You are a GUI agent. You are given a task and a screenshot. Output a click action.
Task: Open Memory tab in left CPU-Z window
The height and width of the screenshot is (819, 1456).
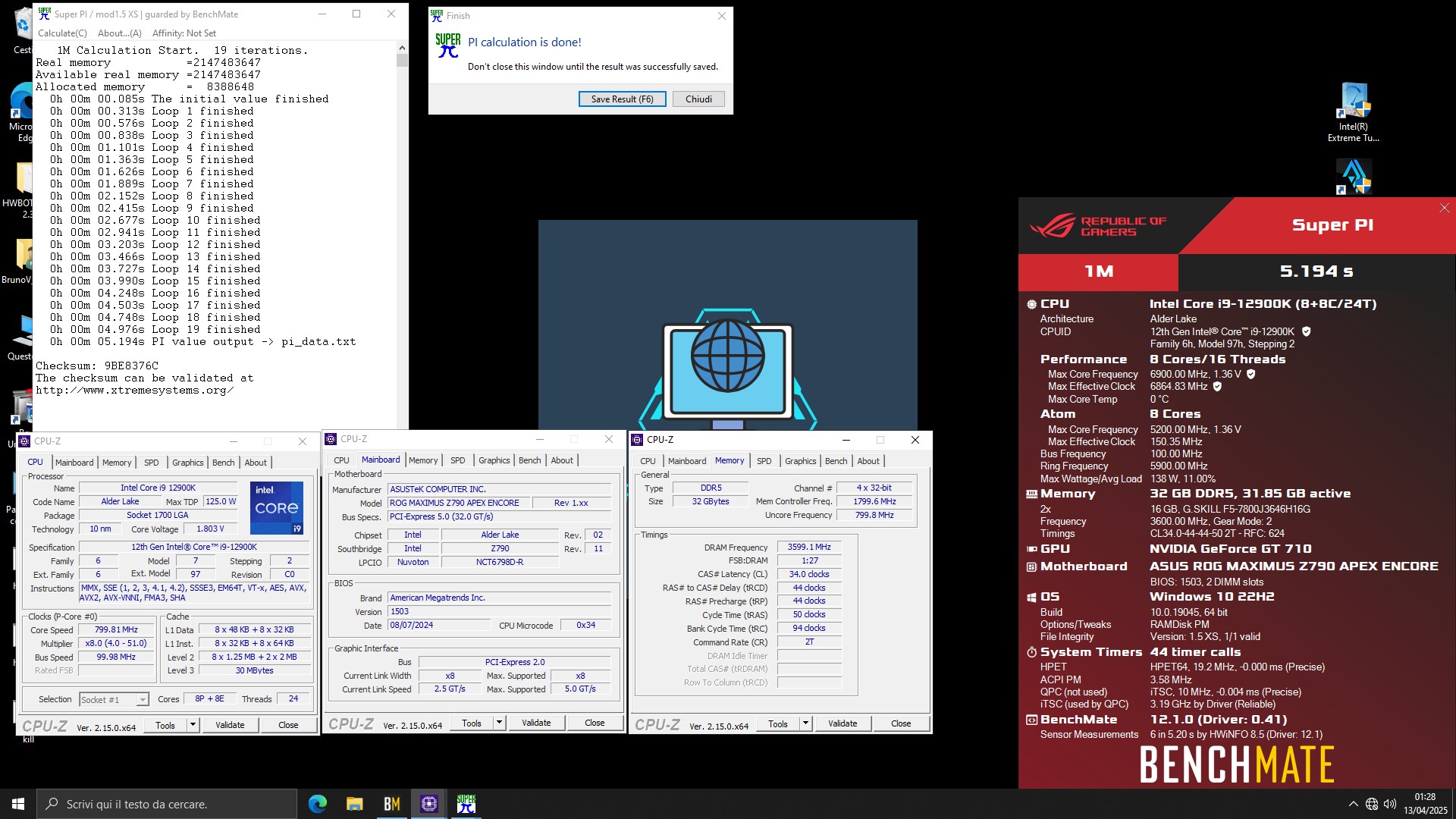point(117,463)
